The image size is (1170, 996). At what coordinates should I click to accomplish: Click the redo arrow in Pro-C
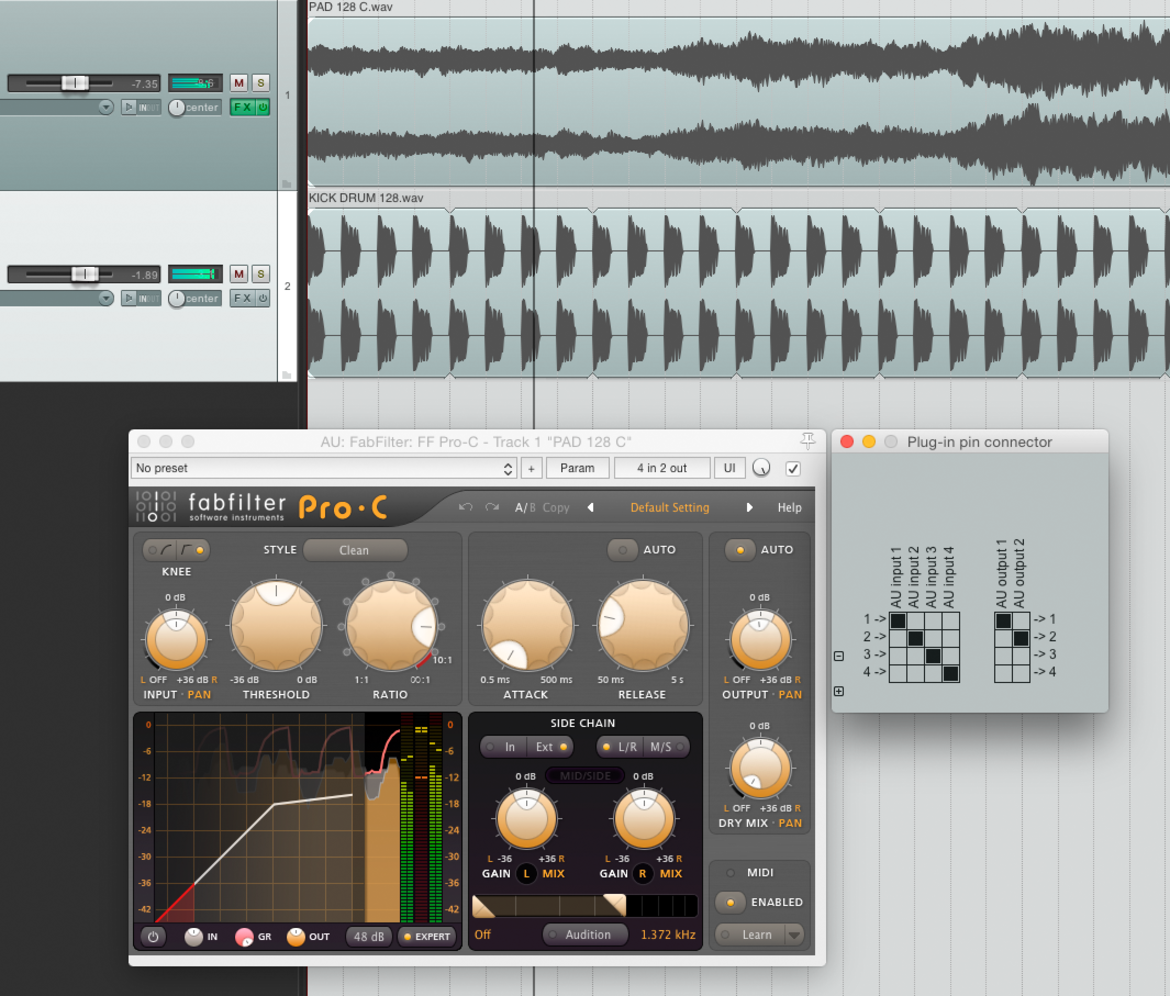coord(492,507)
